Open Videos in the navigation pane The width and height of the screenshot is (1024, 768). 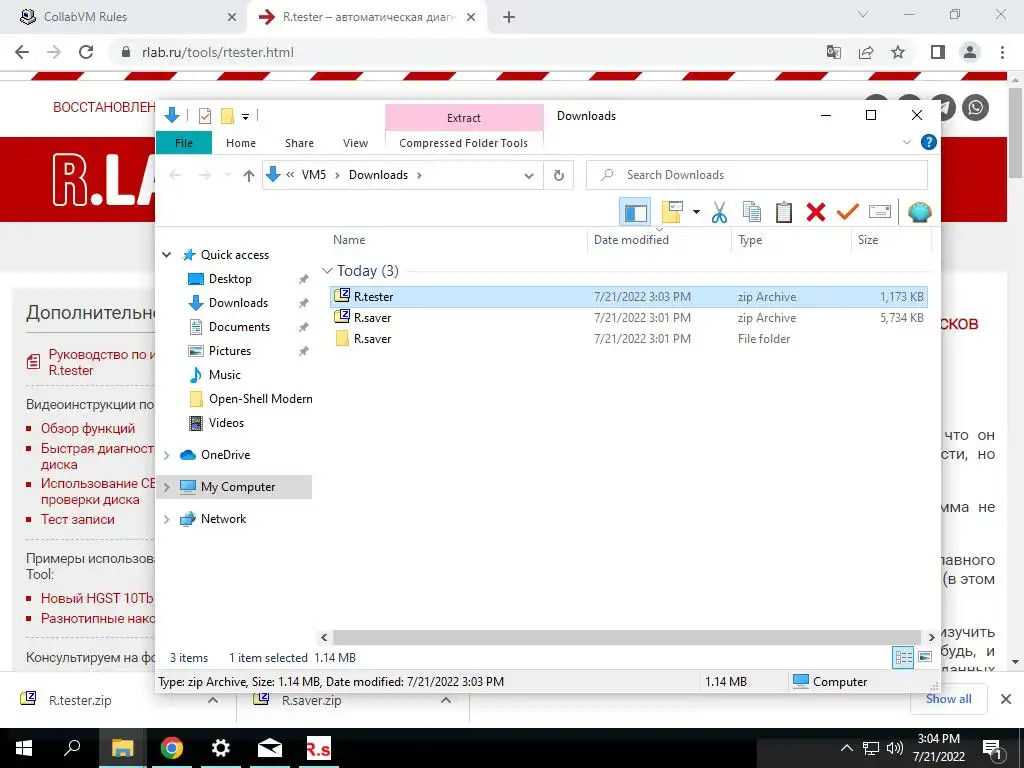click(x=226, y=423)
